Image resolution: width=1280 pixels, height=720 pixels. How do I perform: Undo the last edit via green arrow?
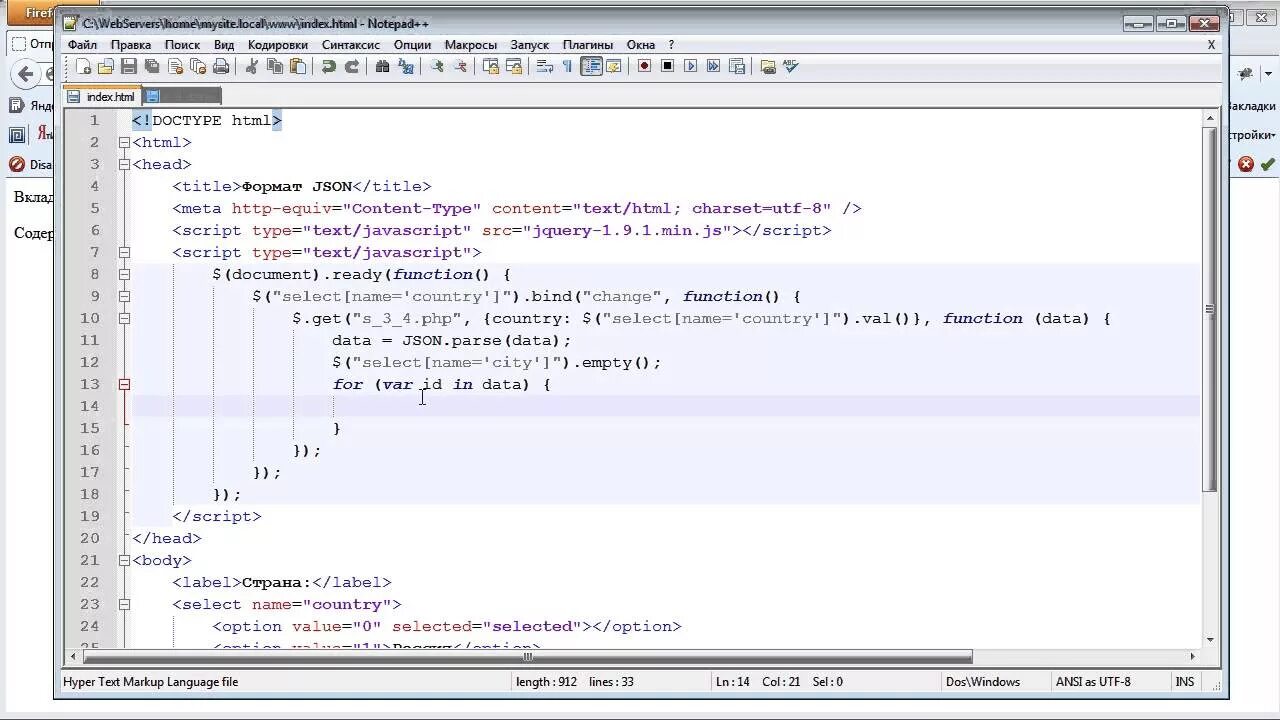pos(328,67)
